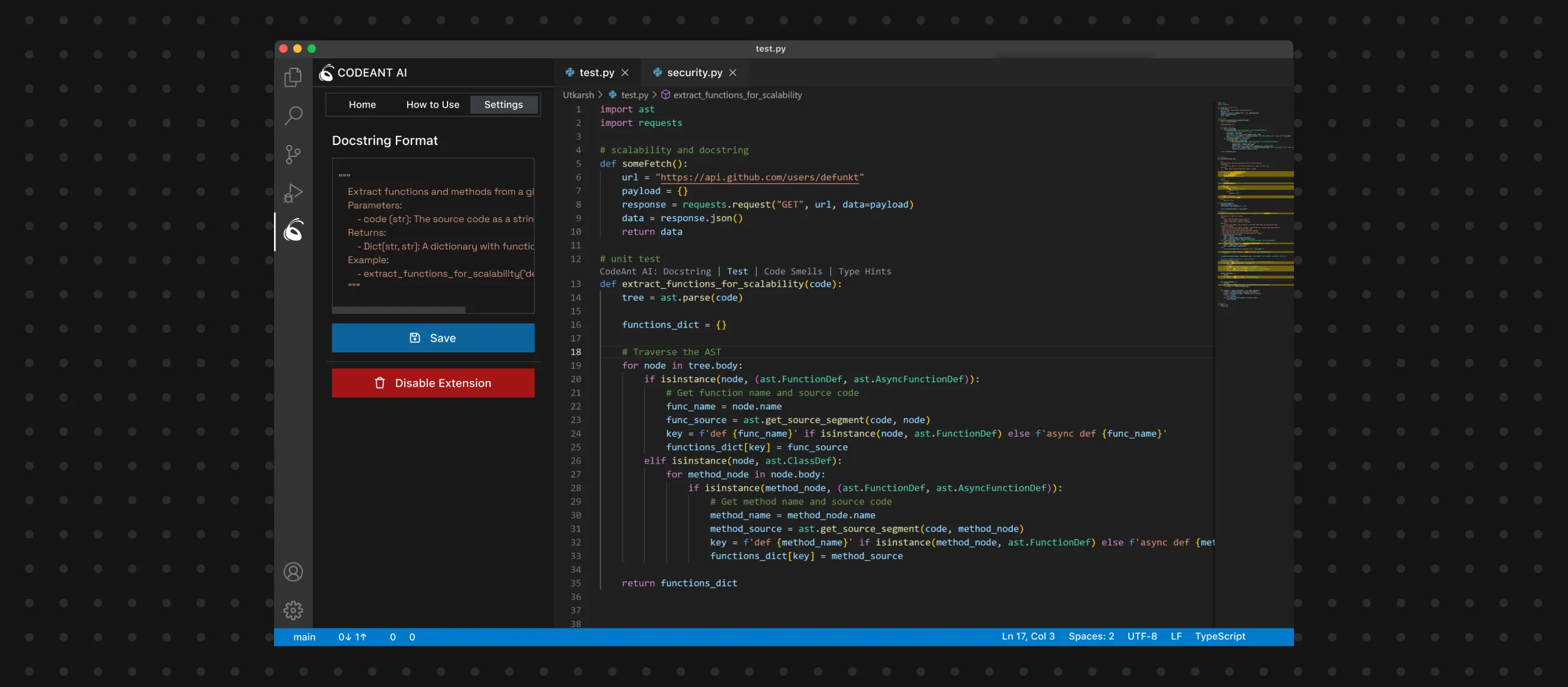The image size is (1568, 687).
Task: Click the trash icon on Disable Extension
Action: pos(380,383)
